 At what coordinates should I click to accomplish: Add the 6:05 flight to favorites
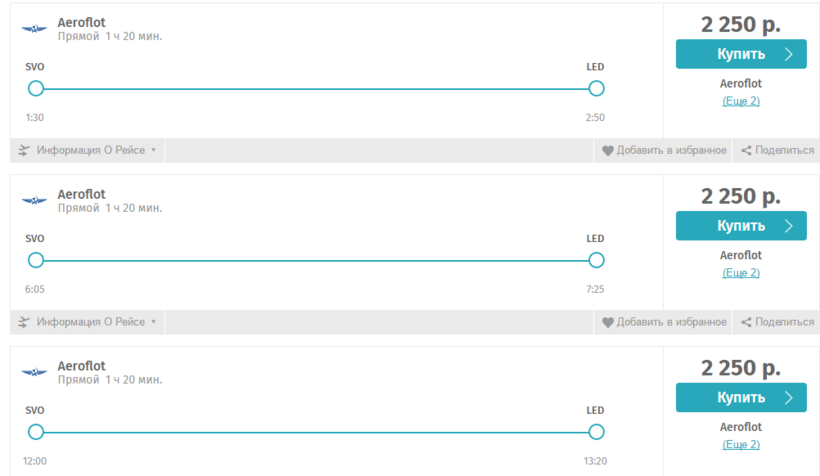671,322
